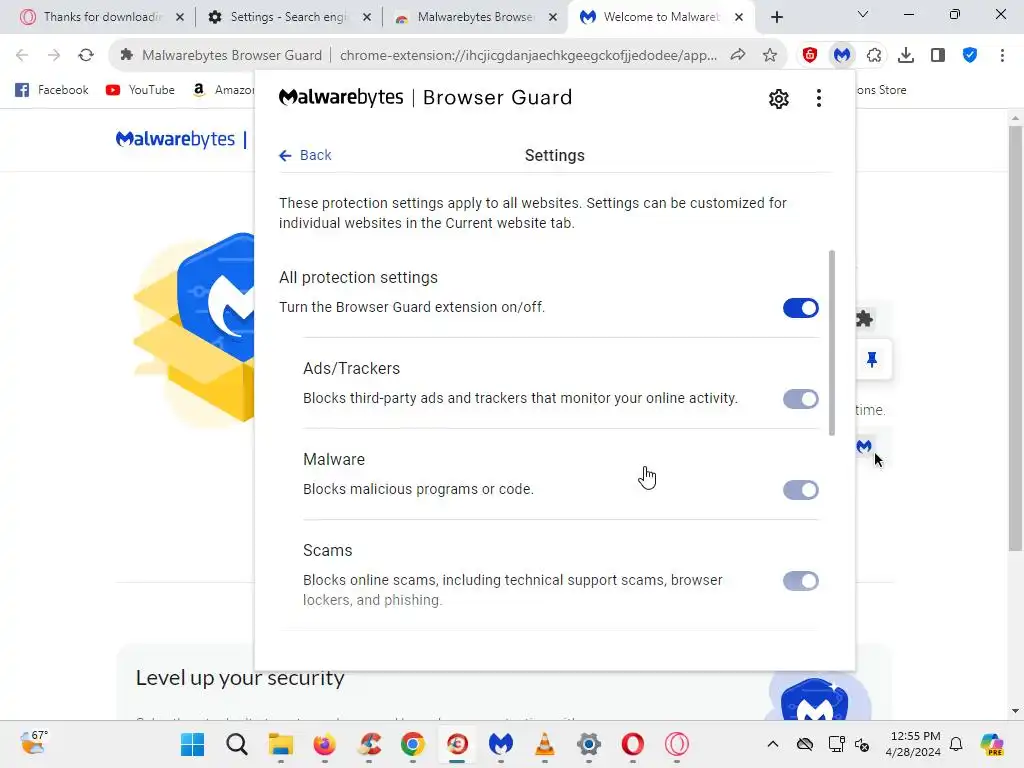Select the Welcome to Malwarebytes tab
Viewport: 1024px width, 768px height.
(x=662, y=17)
